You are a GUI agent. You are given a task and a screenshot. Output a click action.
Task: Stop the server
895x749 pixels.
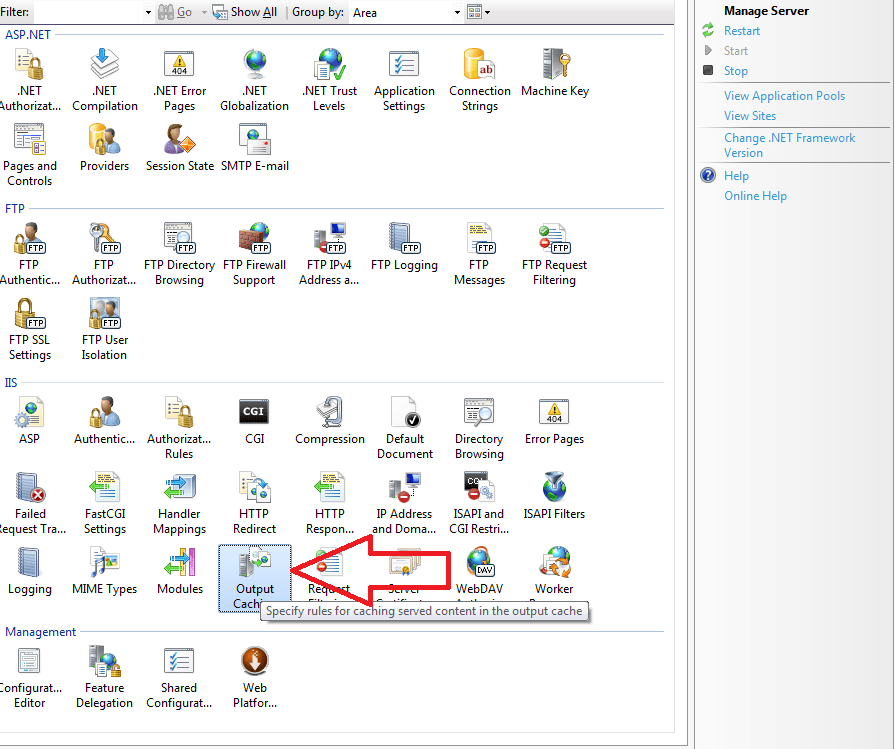coord(735,70)
